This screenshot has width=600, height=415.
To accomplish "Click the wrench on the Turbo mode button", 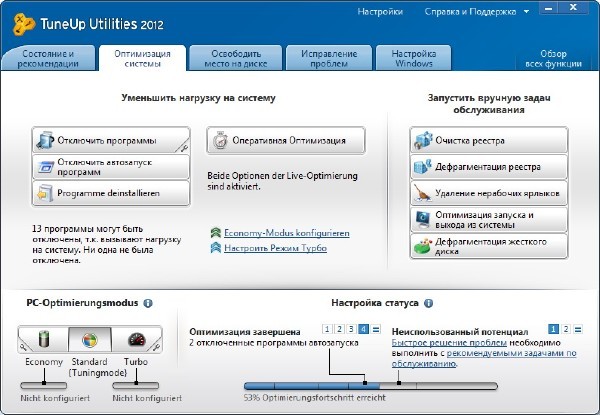I will point(156,346).
